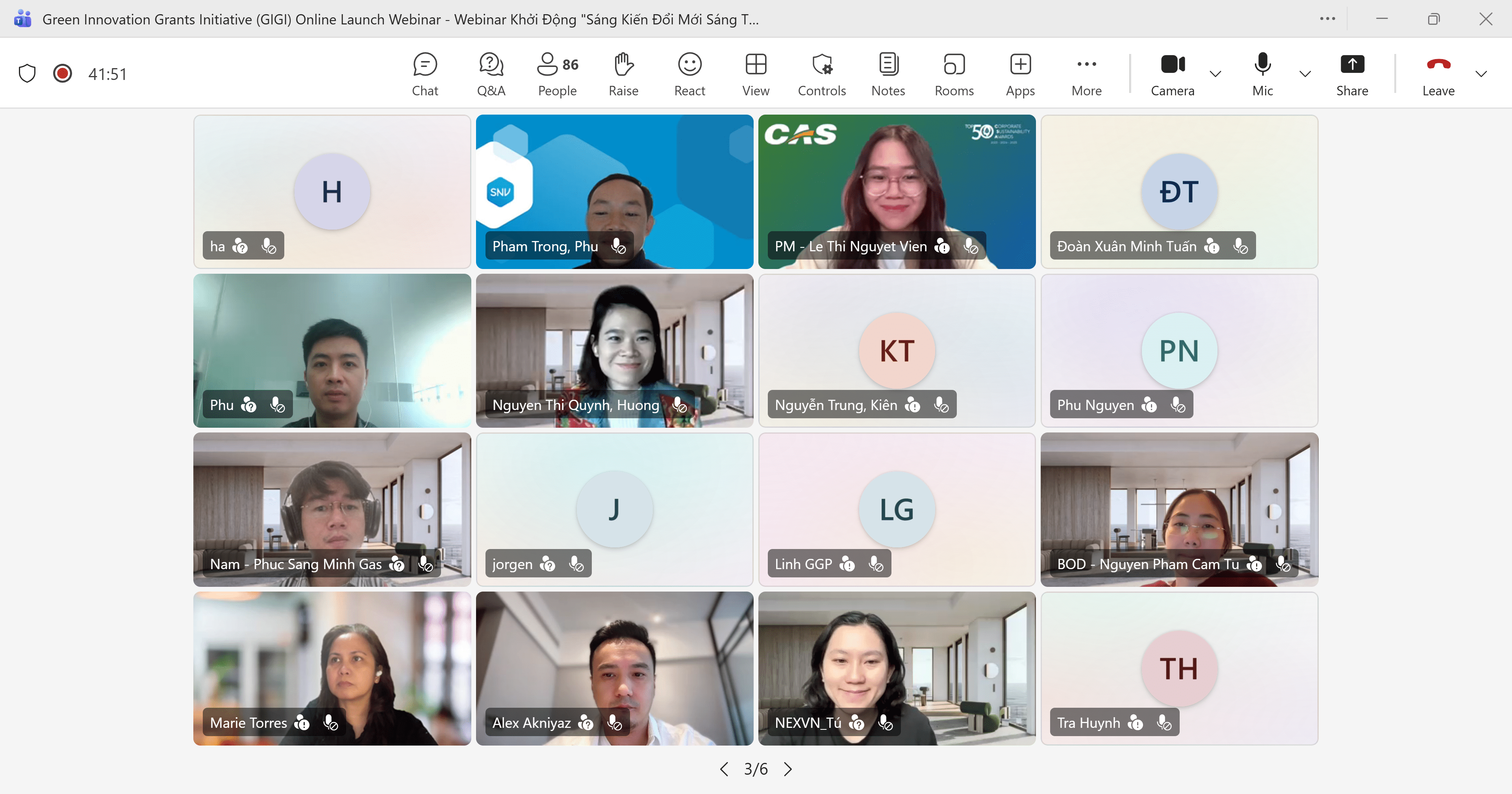
Task: Show the People participants list
Action: click(x=557, y=74)
